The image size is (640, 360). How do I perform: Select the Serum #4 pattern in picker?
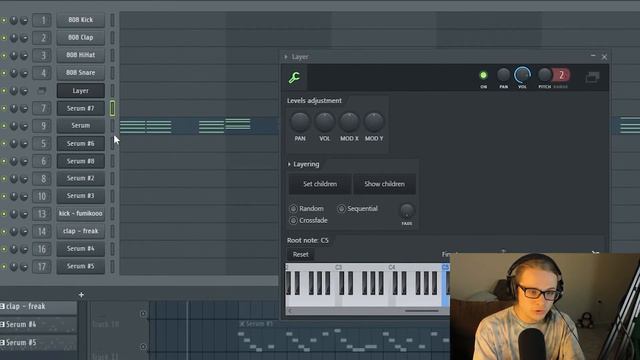(38, 324)
